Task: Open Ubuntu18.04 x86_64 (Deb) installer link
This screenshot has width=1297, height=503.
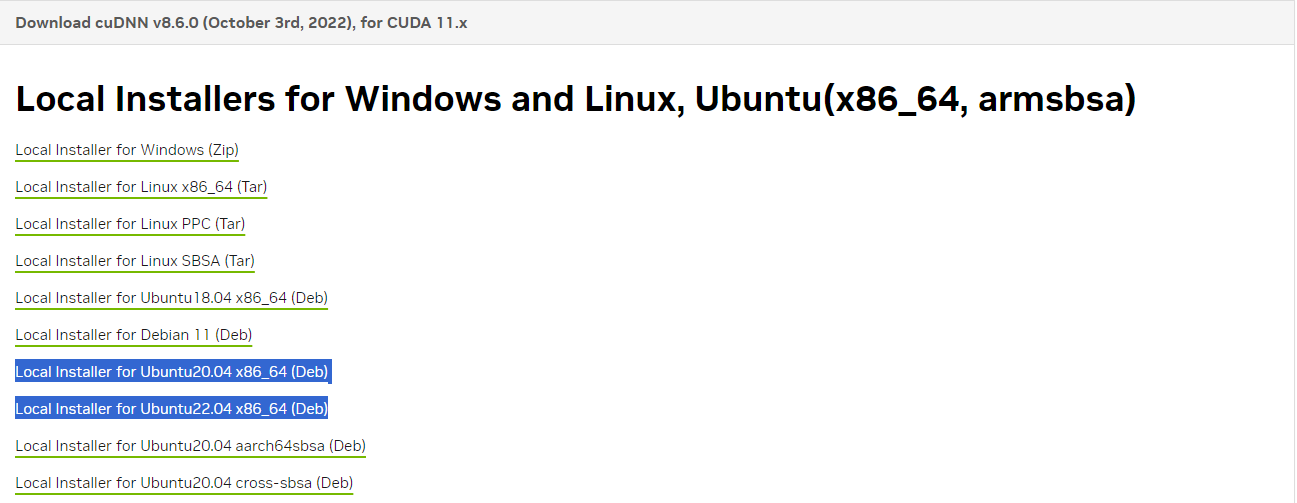Action: tap(171, 298)
